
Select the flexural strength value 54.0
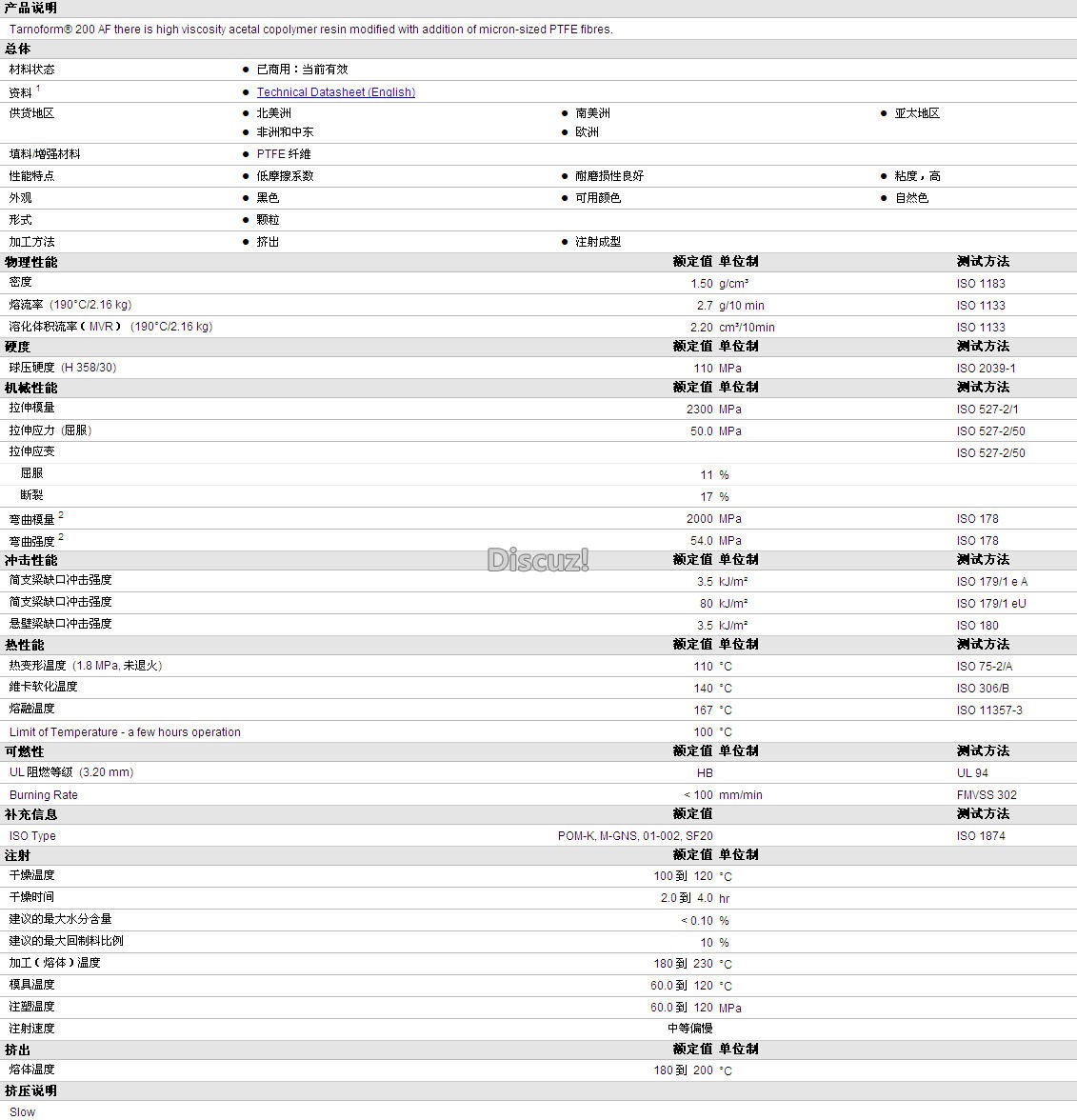(x=701, y=541)
